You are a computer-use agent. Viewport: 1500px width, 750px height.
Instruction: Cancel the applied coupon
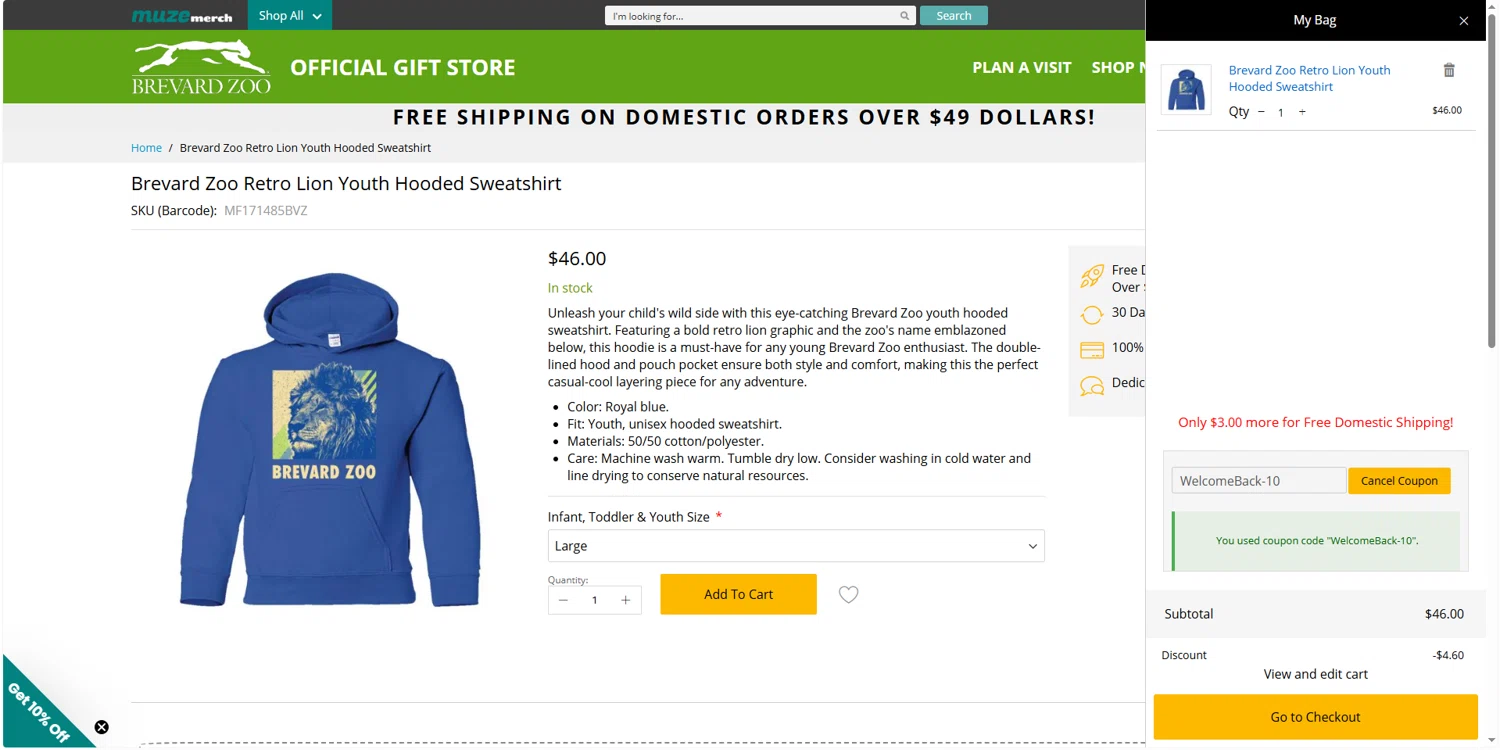pyautogui.click(x=1399, y=481)
